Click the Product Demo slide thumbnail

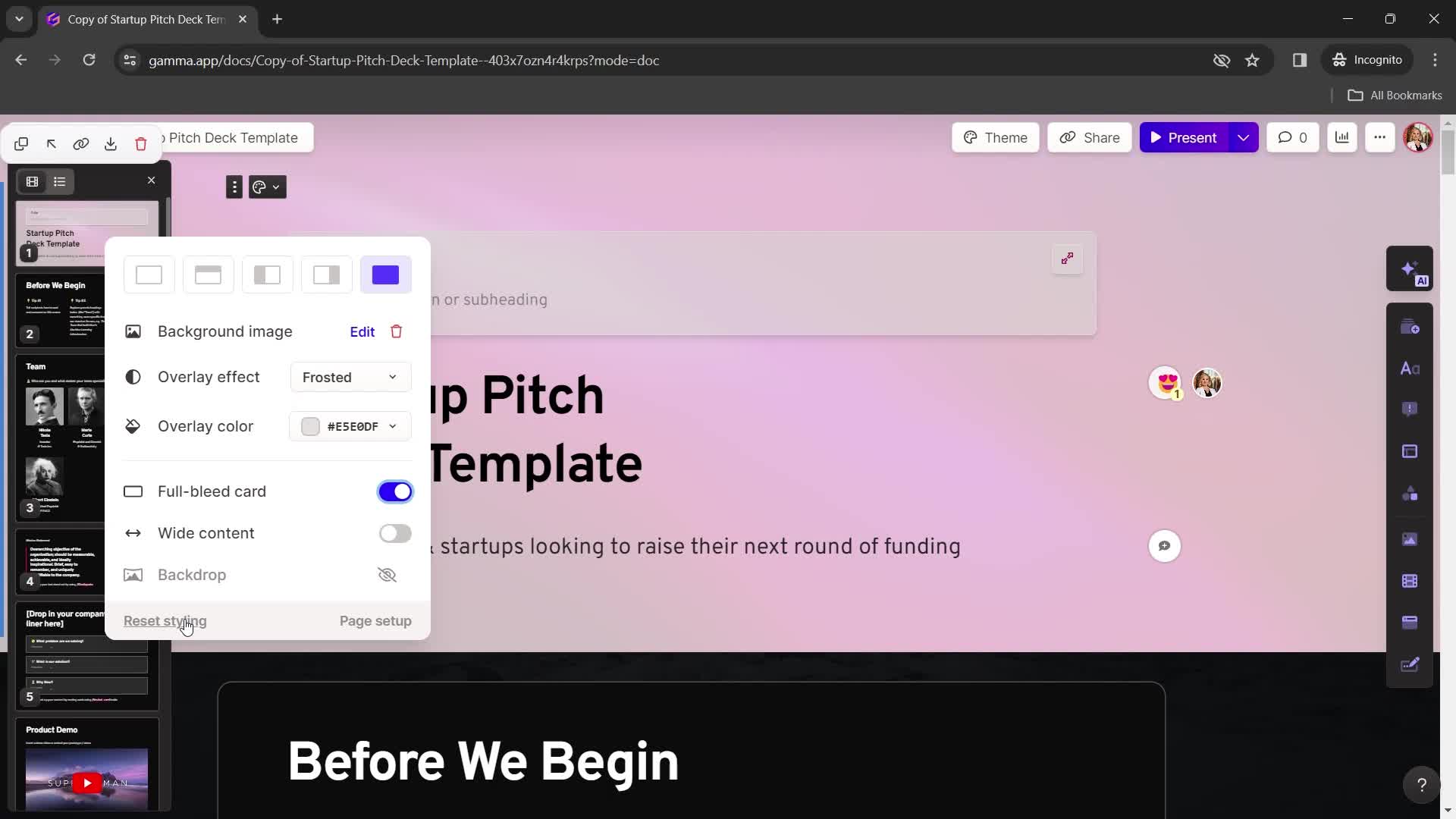(86, 767)
